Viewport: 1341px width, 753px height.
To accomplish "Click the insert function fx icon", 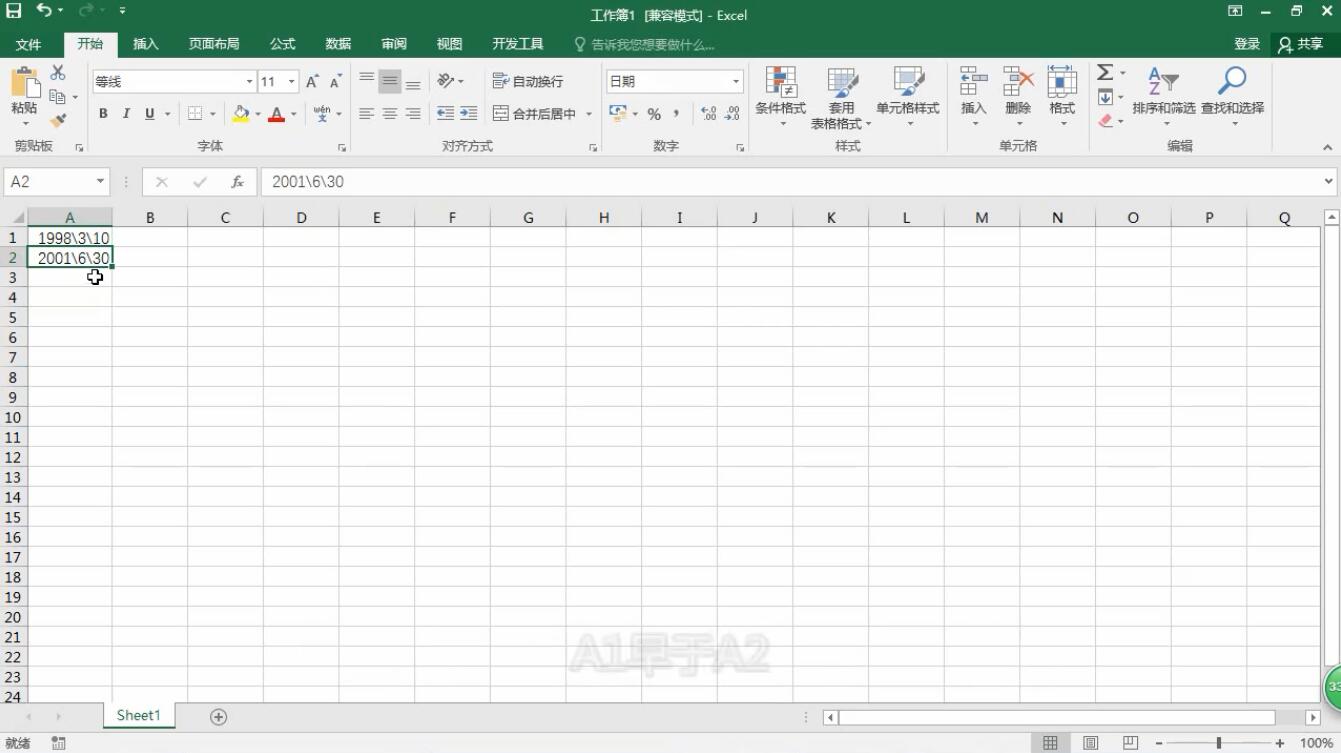I will (238, 182).
